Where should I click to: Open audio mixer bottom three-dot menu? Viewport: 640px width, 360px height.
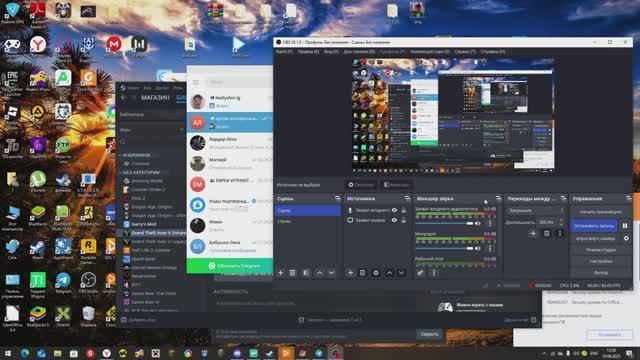click(434, 273)
